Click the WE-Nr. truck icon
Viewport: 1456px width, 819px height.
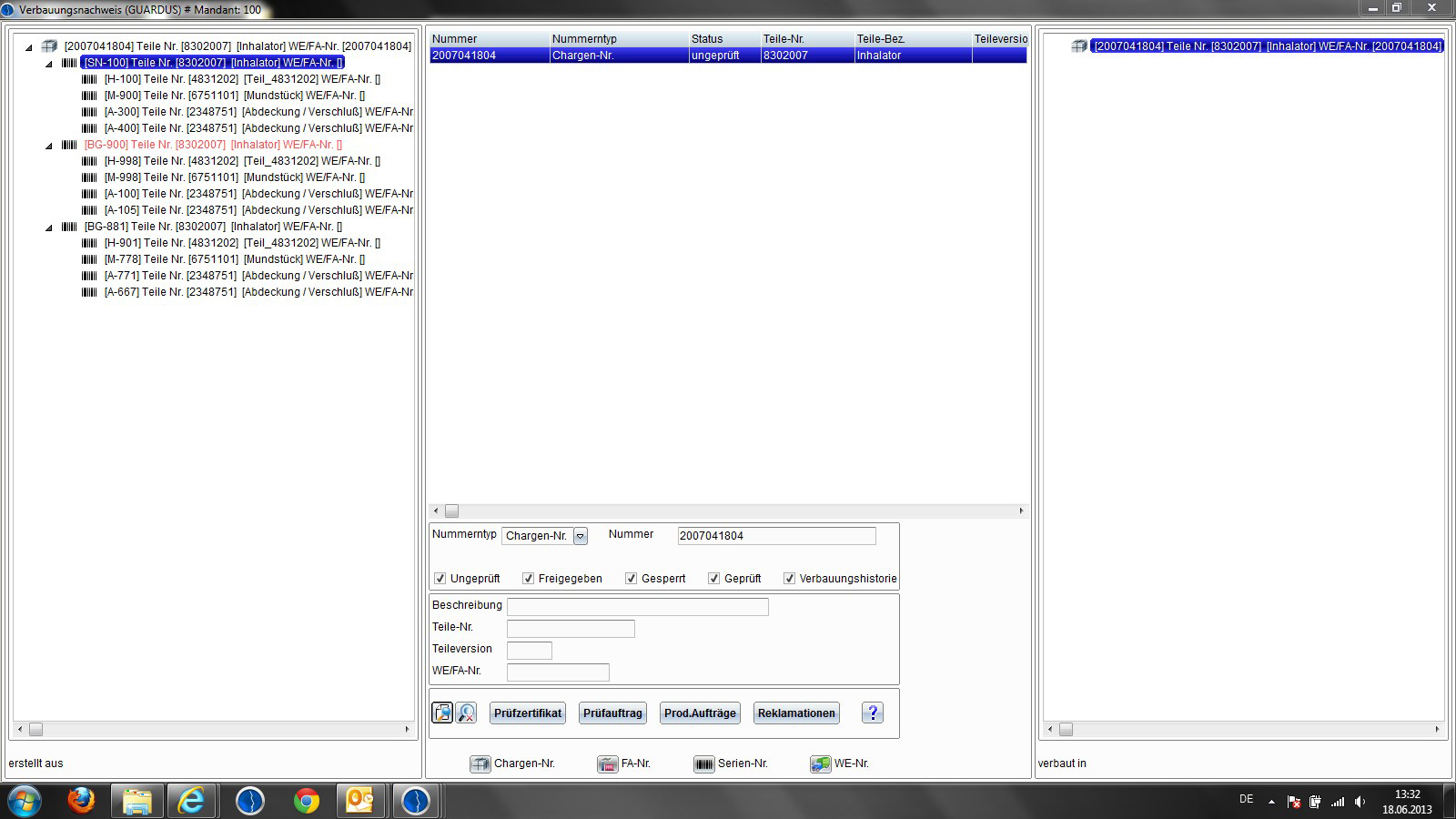pos(820,764)
